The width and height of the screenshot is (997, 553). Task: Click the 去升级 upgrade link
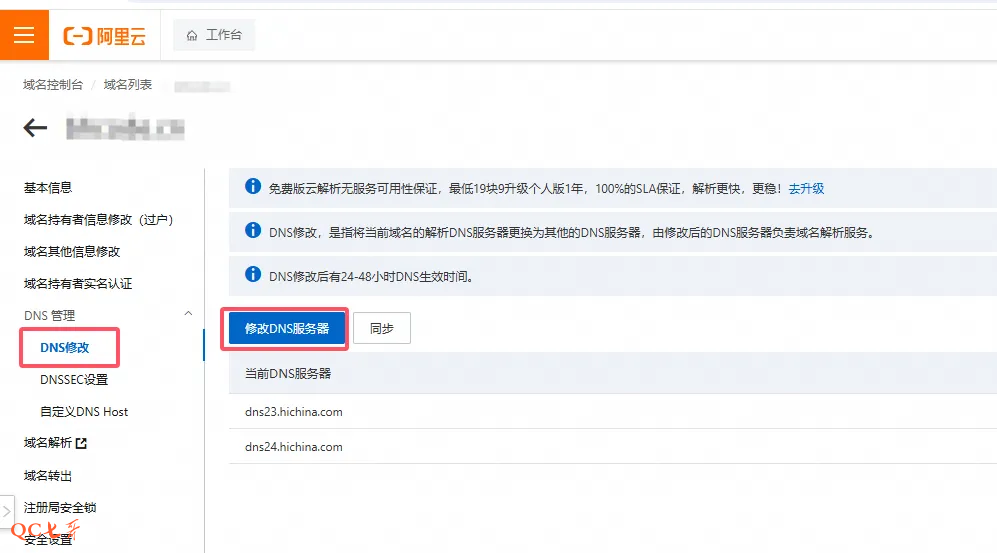pyautogui.click(x=806, y=188)
